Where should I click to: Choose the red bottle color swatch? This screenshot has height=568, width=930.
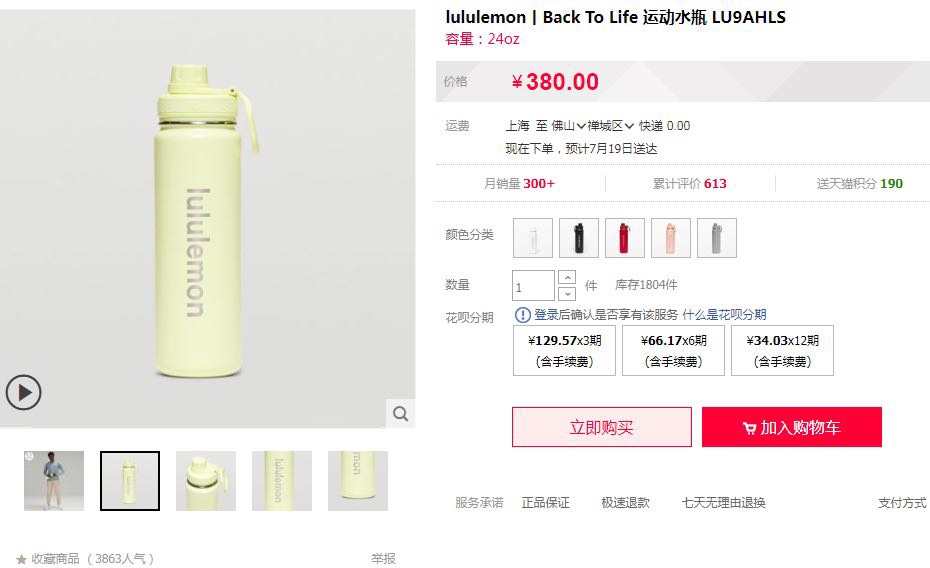click(625, 238)
